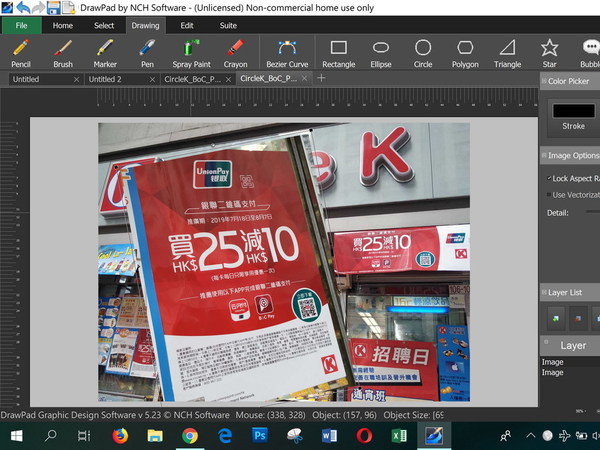This screenshot has width=600, height=450.
Task: Select the Crayon tool
Action: tap(235, 53)
